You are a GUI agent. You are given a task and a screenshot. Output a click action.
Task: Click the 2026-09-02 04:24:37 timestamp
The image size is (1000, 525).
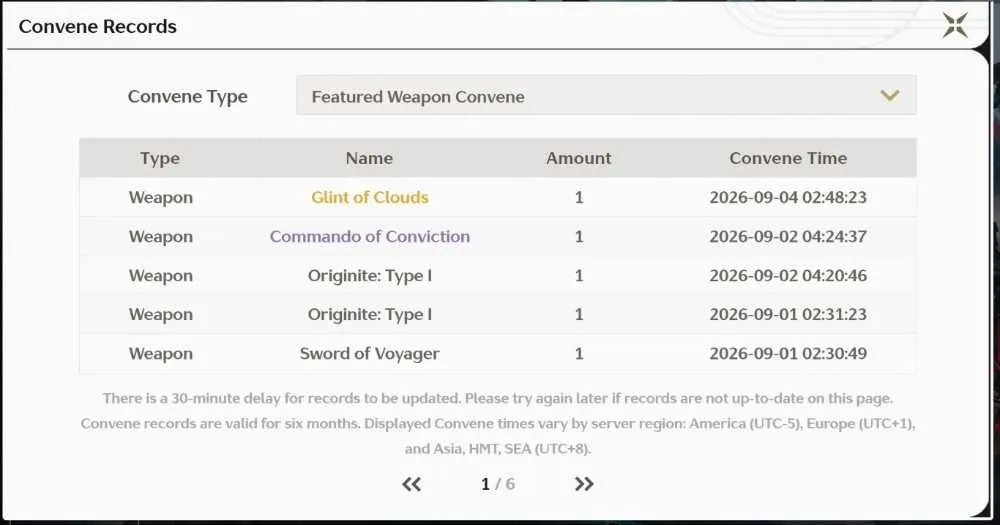788,236
